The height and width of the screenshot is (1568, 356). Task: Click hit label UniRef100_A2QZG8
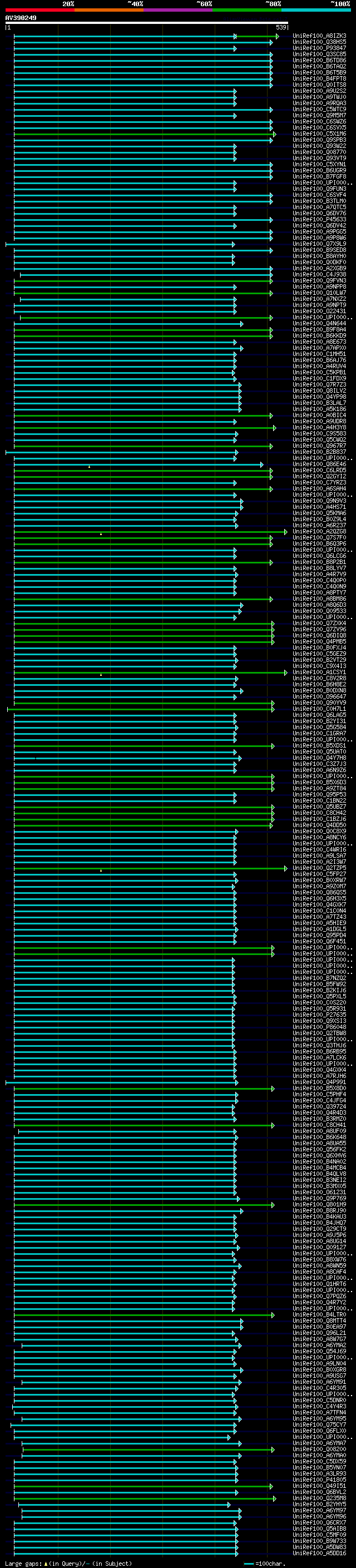click(319, 531)
